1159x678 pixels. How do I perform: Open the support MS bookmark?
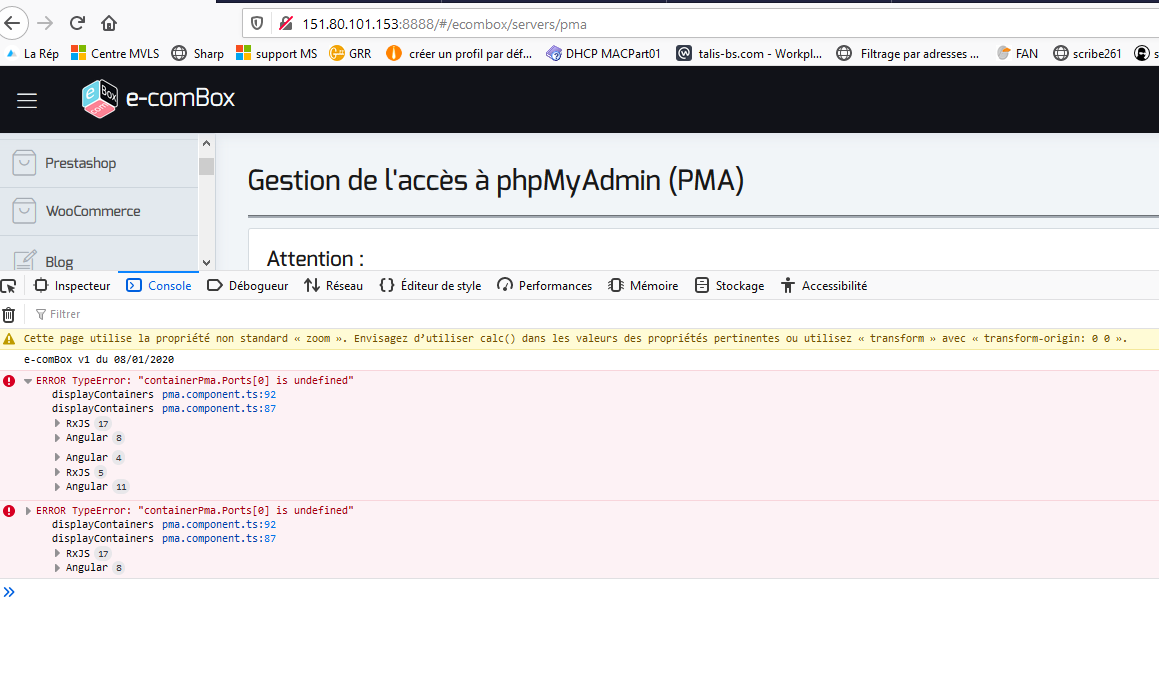[x=276, y=53]
